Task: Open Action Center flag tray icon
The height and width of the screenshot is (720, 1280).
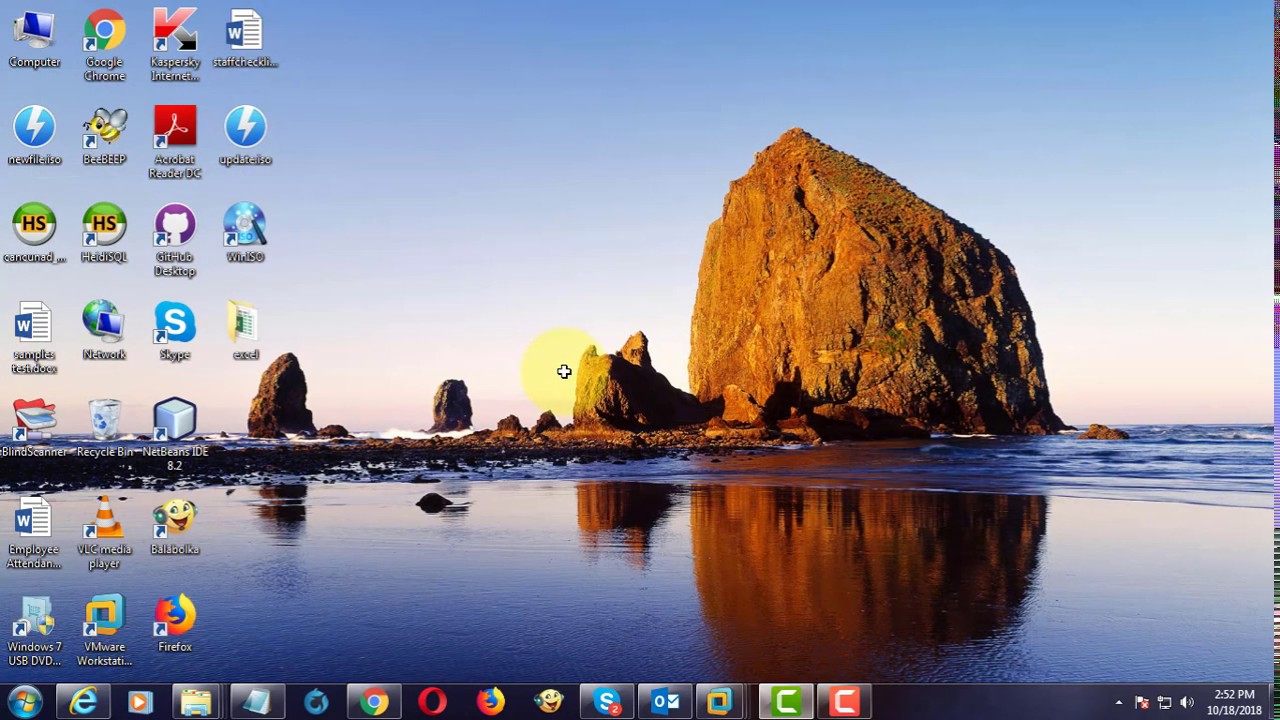Action: [1143, 702]
